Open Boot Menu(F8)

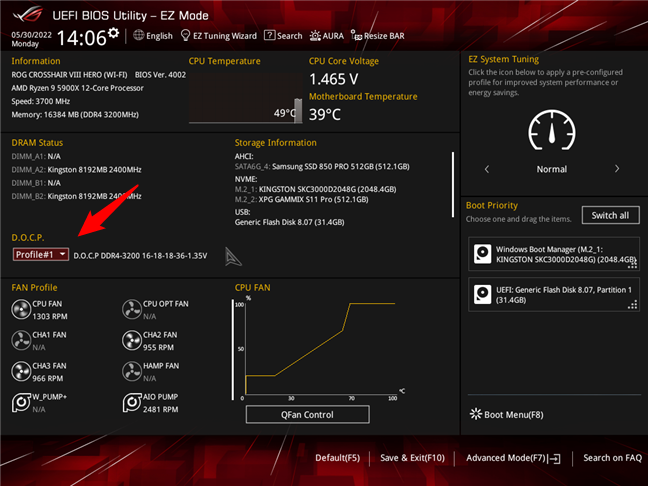507,415
